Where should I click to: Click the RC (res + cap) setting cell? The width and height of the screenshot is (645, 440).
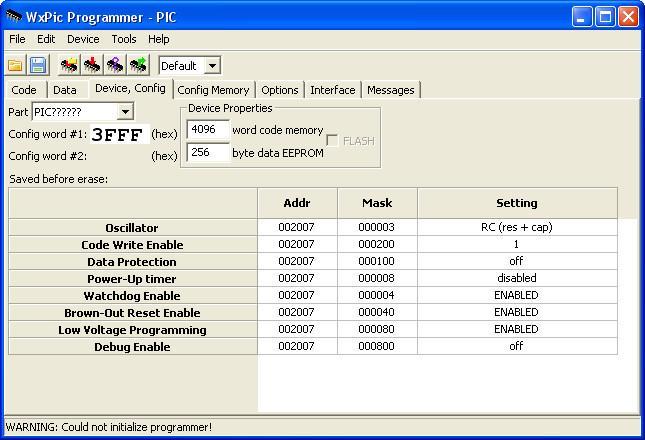(517, 227)
